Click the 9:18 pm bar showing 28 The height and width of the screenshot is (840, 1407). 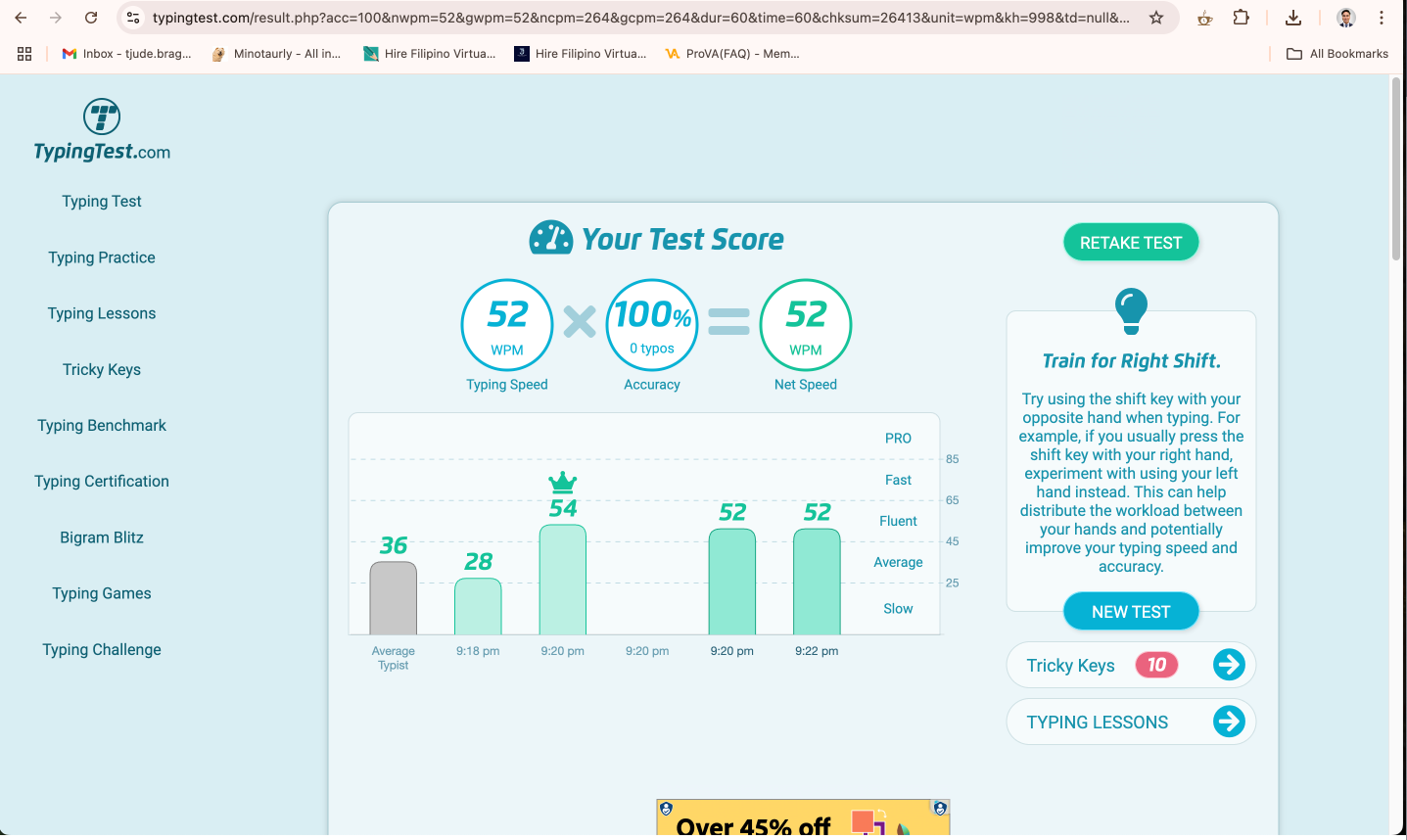478,606
